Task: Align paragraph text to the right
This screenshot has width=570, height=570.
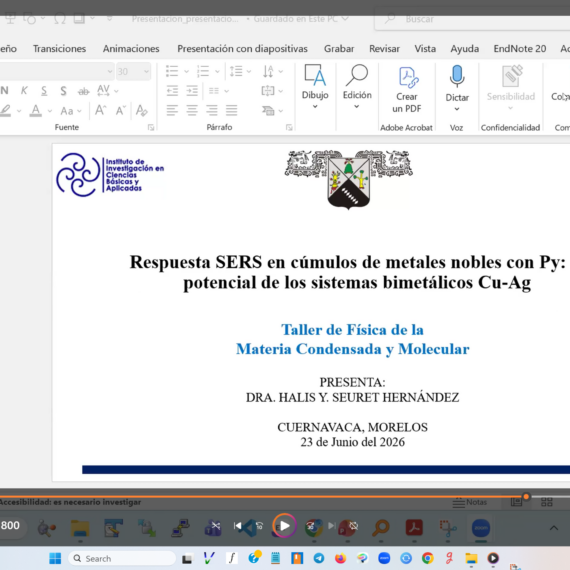Action: click(x=212, y=110)
